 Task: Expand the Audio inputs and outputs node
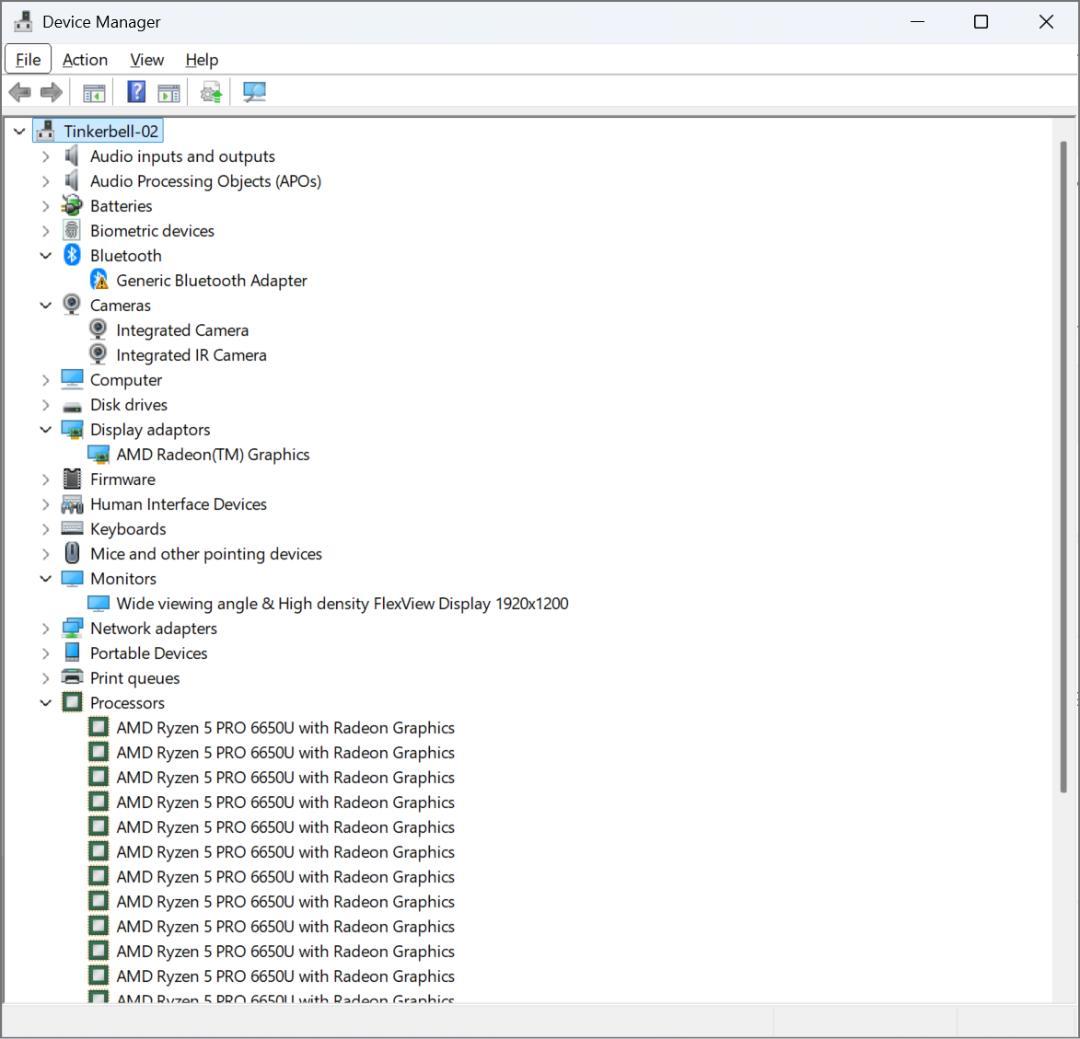point(46,156)
